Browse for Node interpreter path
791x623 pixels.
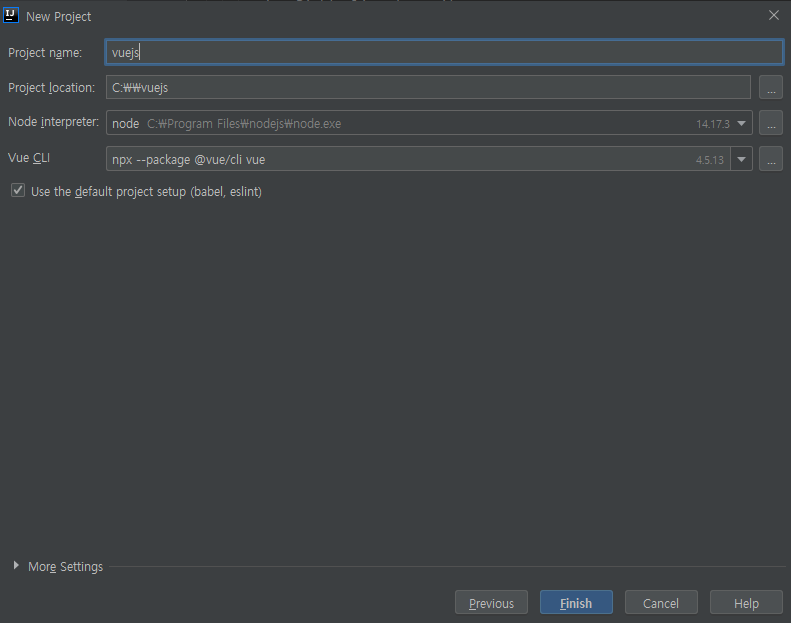tap(770, 123)
